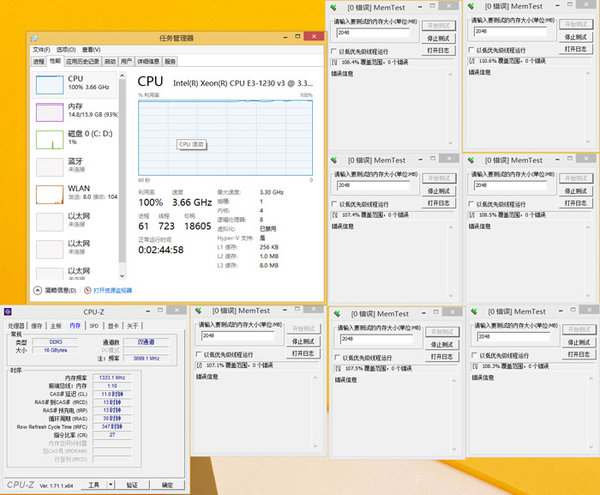Click 停止测试 in the 108.4% MemTest window
Image resolution: width=600 pixels, height=495 pixels.
(x=439, y=38)
